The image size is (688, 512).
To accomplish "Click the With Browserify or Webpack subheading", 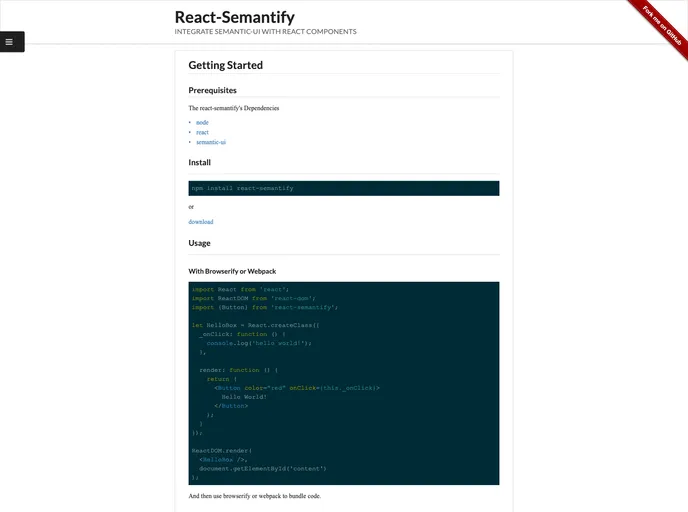I will [232, 272].
